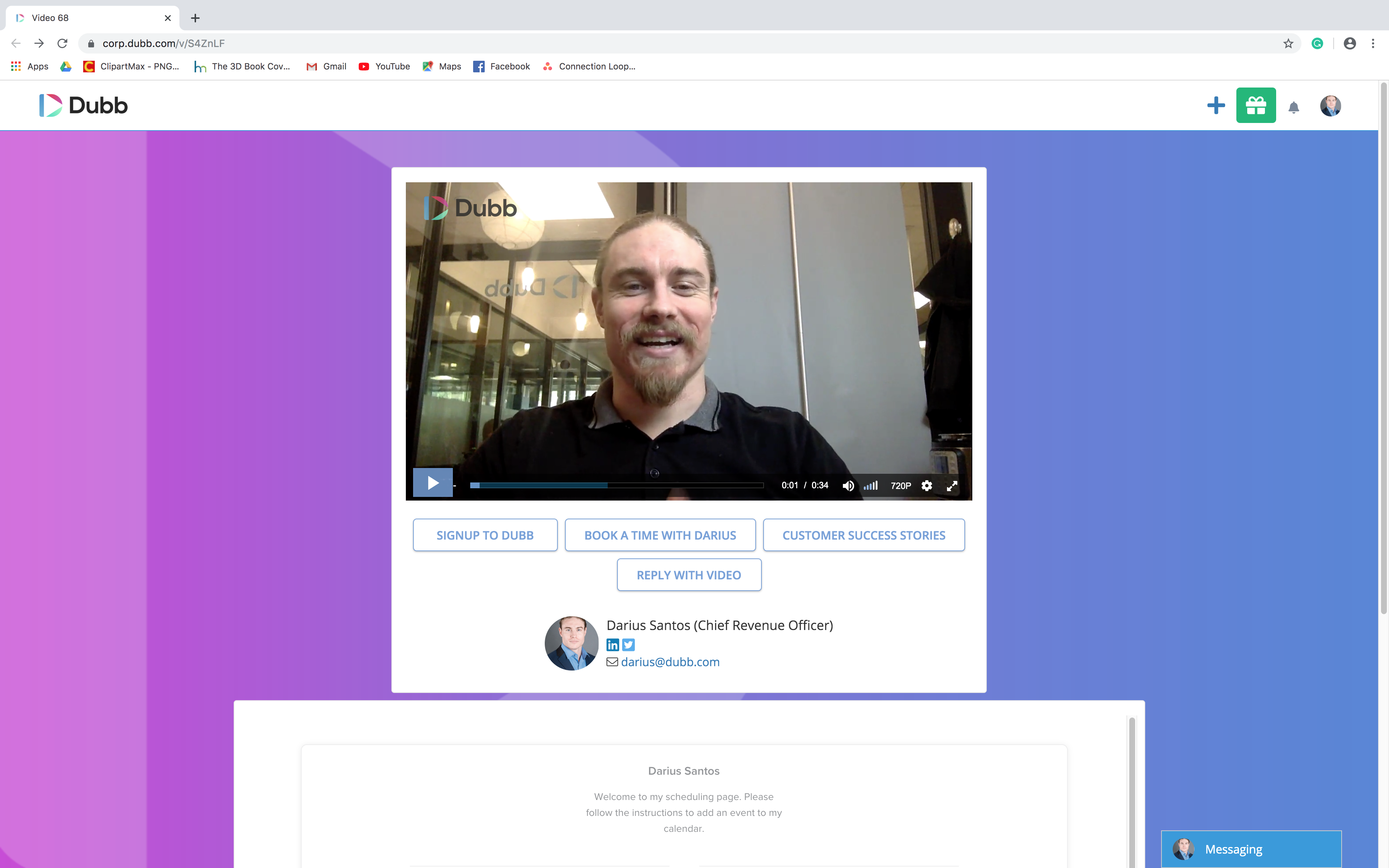Image resolution: width=1389 pixels, height=868 pixels.
Task: Seek along the video progress bar
Action: click(x=616, y=485)
